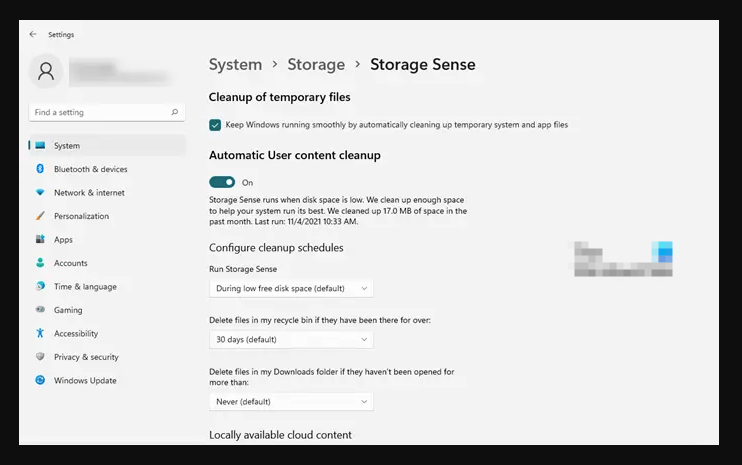Open Time & language settings
Image resolution: width=742 pixels, height=465 pixels.
pos(107,286)
